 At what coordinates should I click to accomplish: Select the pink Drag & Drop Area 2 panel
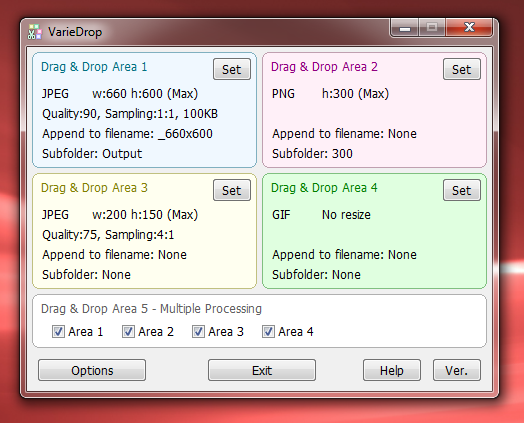coord(374,110)
